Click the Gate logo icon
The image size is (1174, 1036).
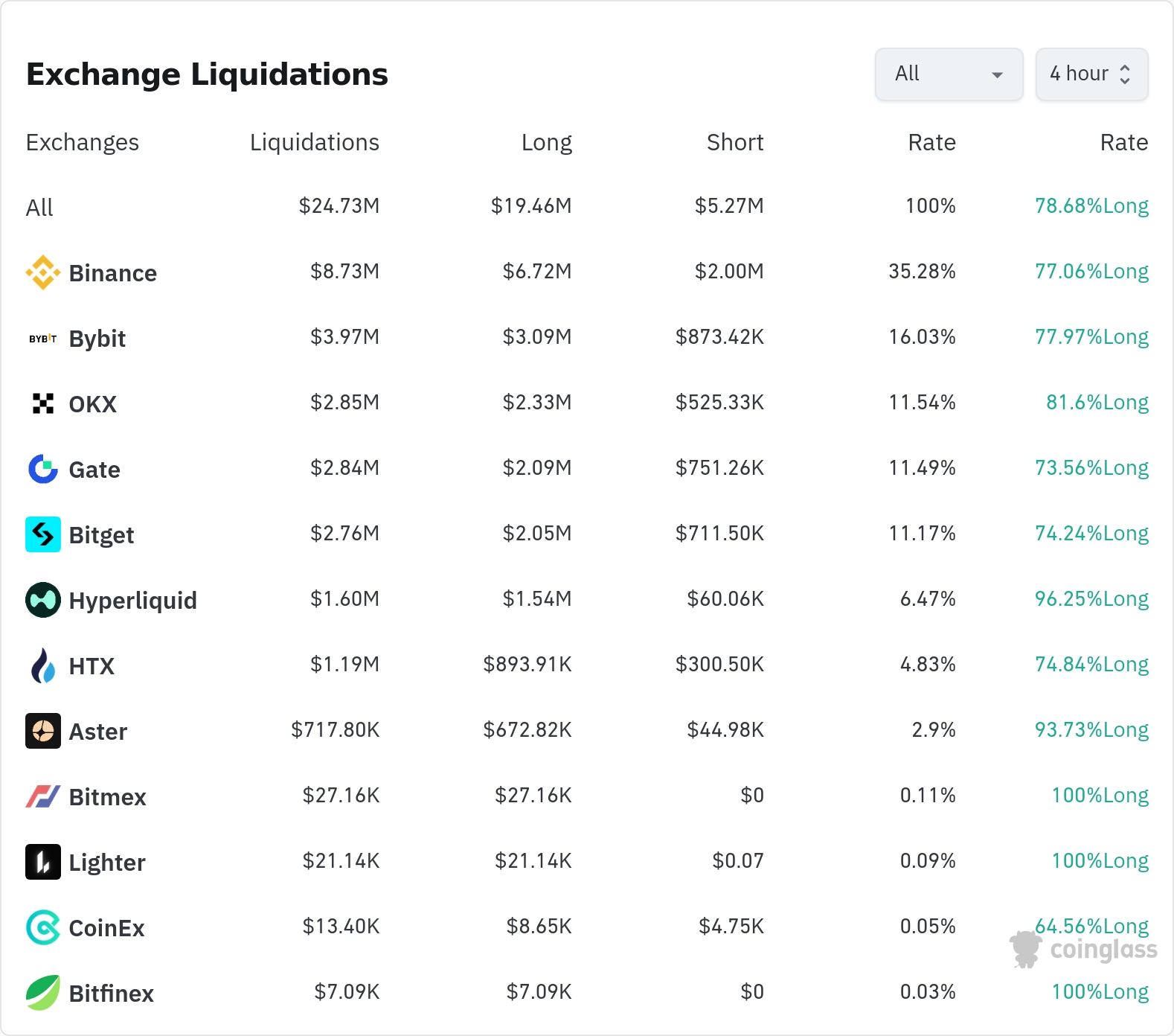(42, 469)
